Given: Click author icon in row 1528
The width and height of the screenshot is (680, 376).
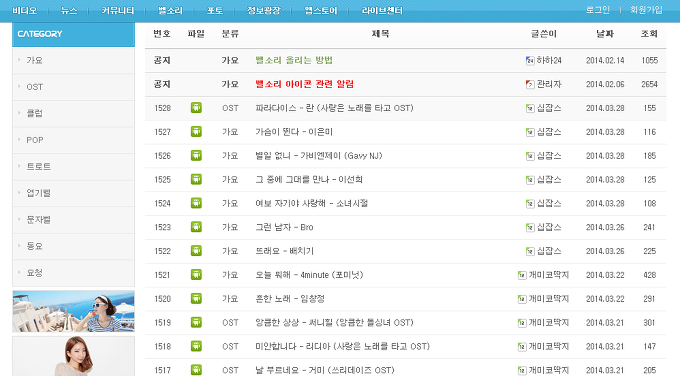Looking at the screenshot, I should 530,108.
